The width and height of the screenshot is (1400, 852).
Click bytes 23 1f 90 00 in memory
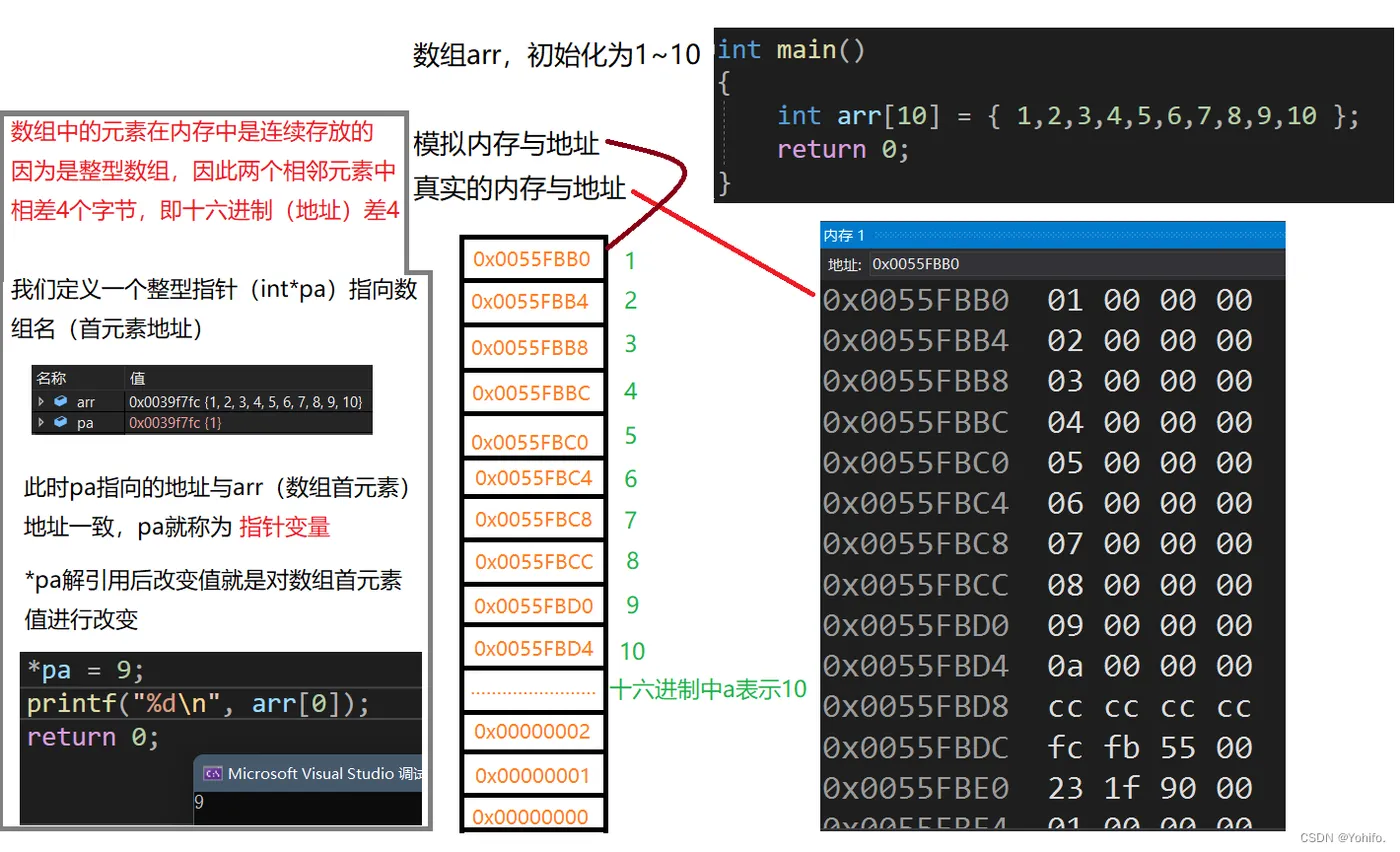(1150, 788)
